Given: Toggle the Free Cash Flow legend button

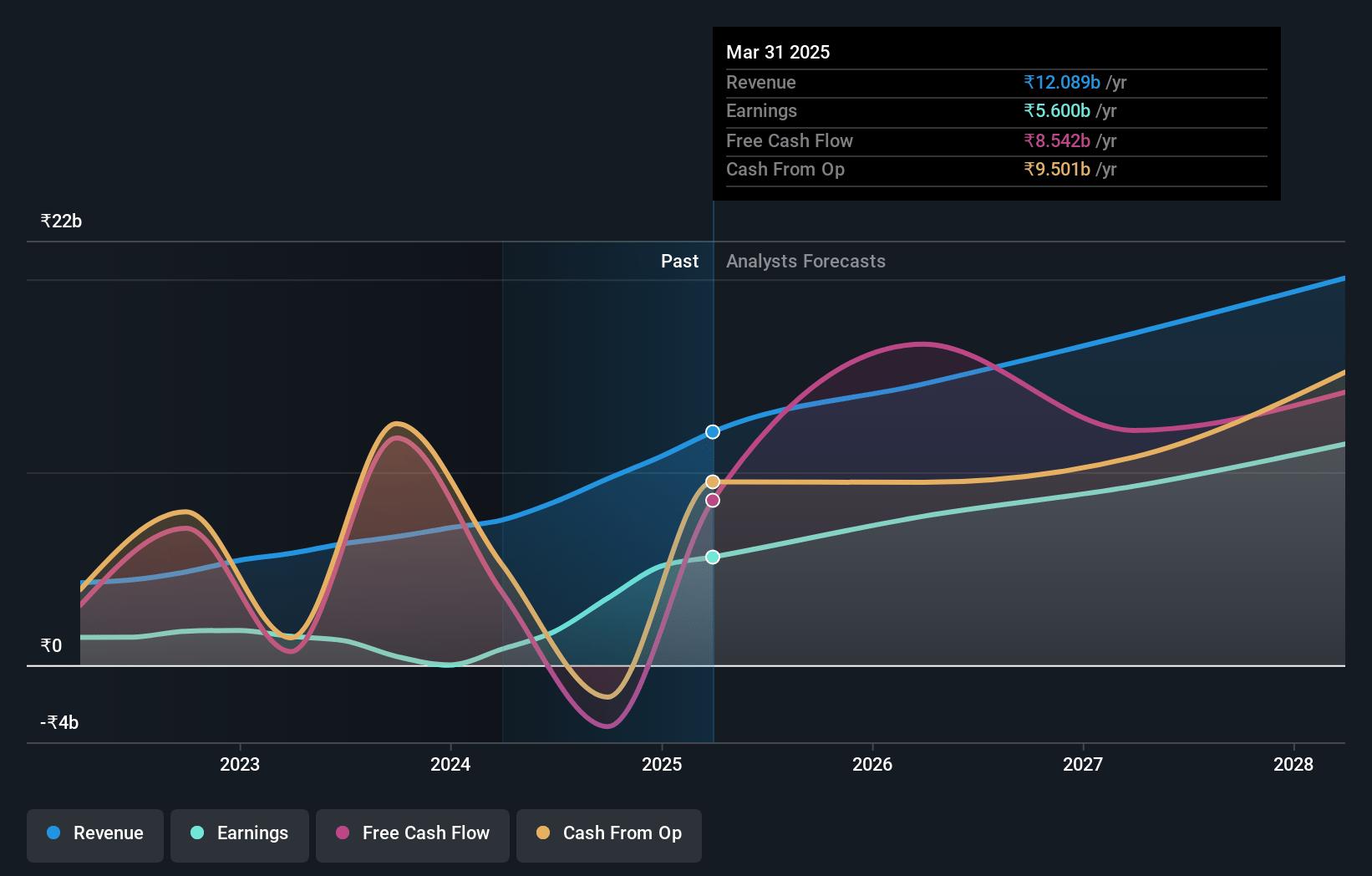Looking at the screenshot, I should [x=413, y=835].
